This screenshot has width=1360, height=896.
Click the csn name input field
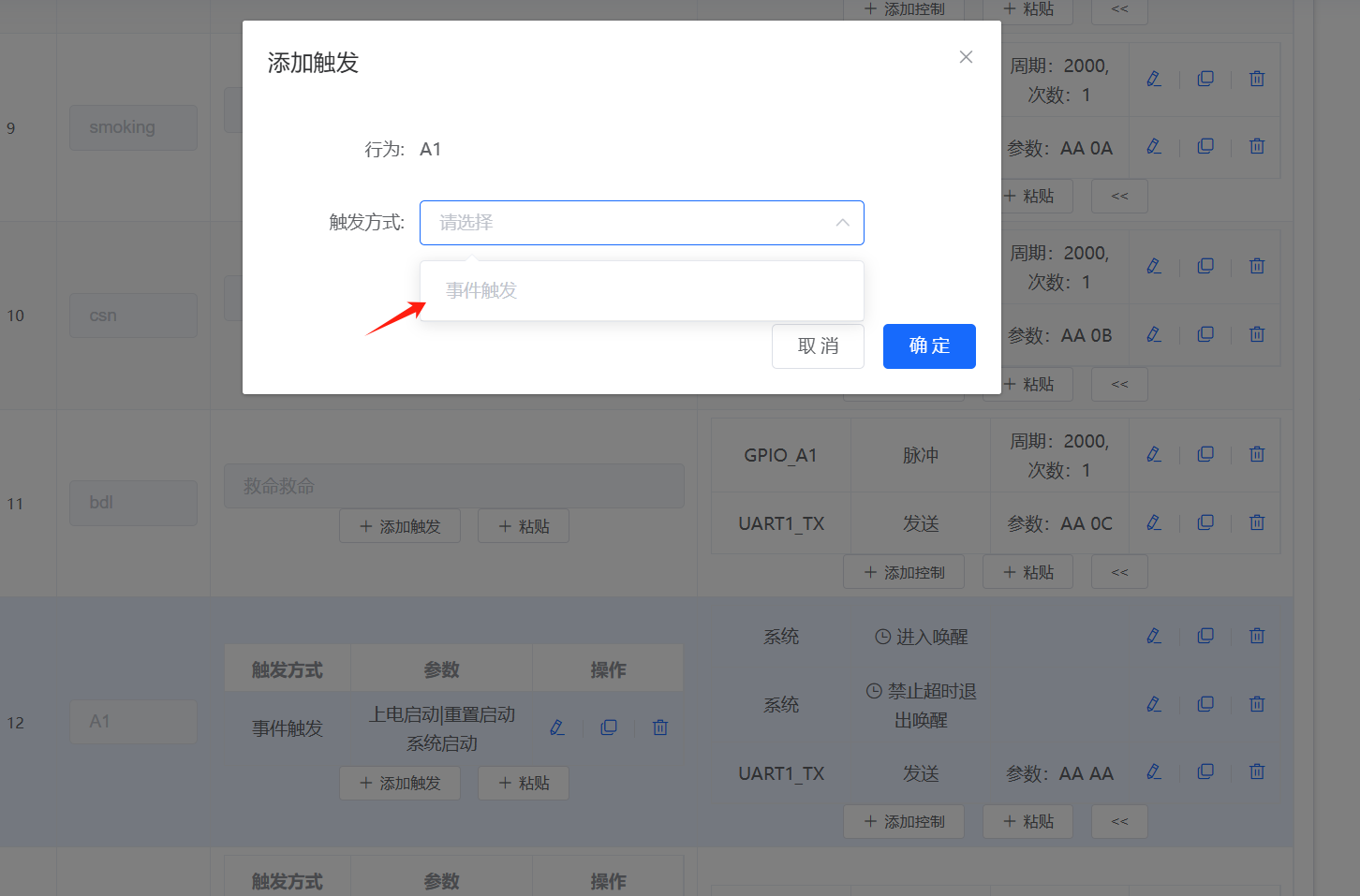[133, 316]
